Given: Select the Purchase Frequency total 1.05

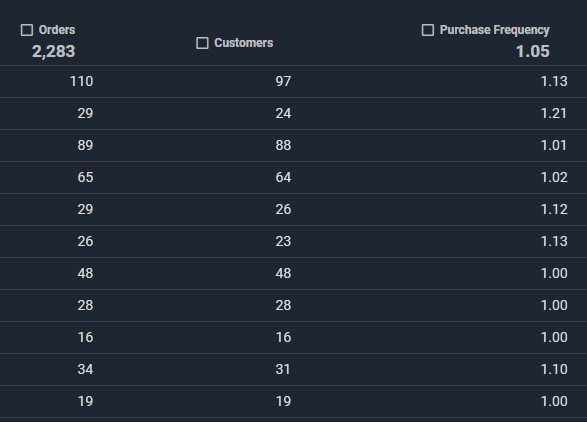Looking at the screenshot, I should click(x=533, y=51).
